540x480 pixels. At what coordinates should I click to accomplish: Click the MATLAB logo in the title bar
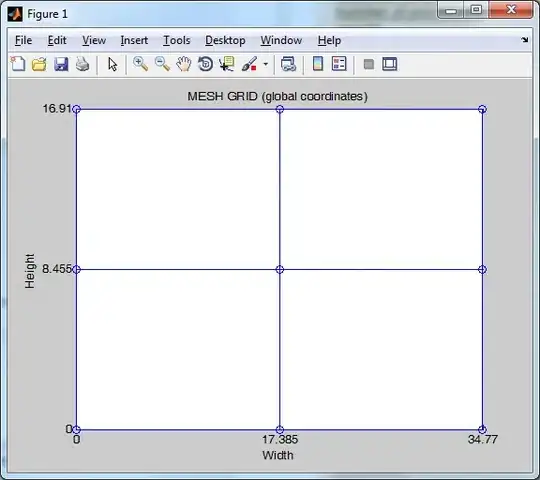tap(15, 14)
